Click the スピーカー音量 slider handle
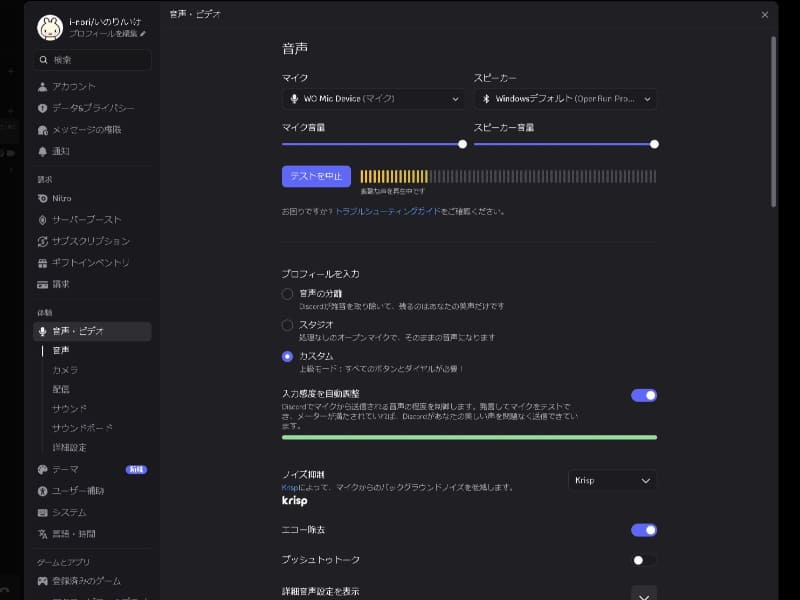Image resolution: width=800 pixels, height=600 pixels. coord(654,144)
